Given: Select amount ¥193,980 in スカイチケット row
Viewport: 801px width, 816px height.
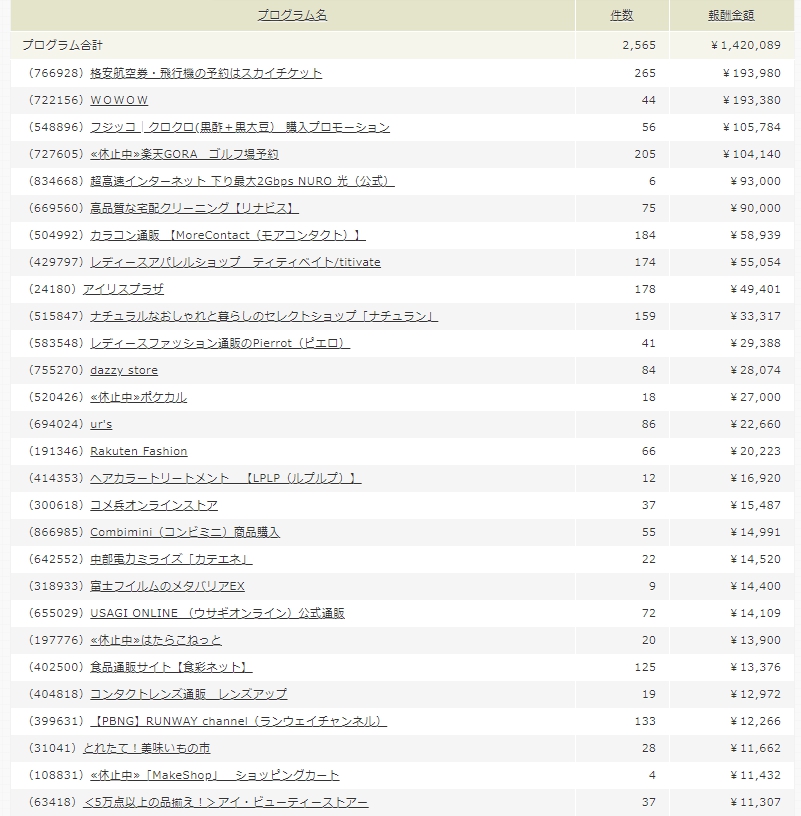Looking at the screenshot, I should tap(752, 73).
